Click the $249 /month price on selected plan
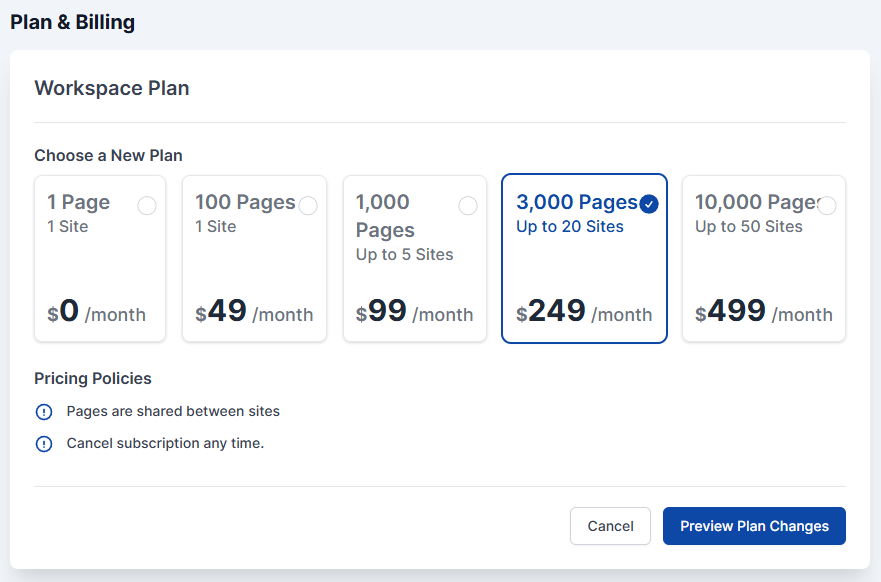 [584, 312]
